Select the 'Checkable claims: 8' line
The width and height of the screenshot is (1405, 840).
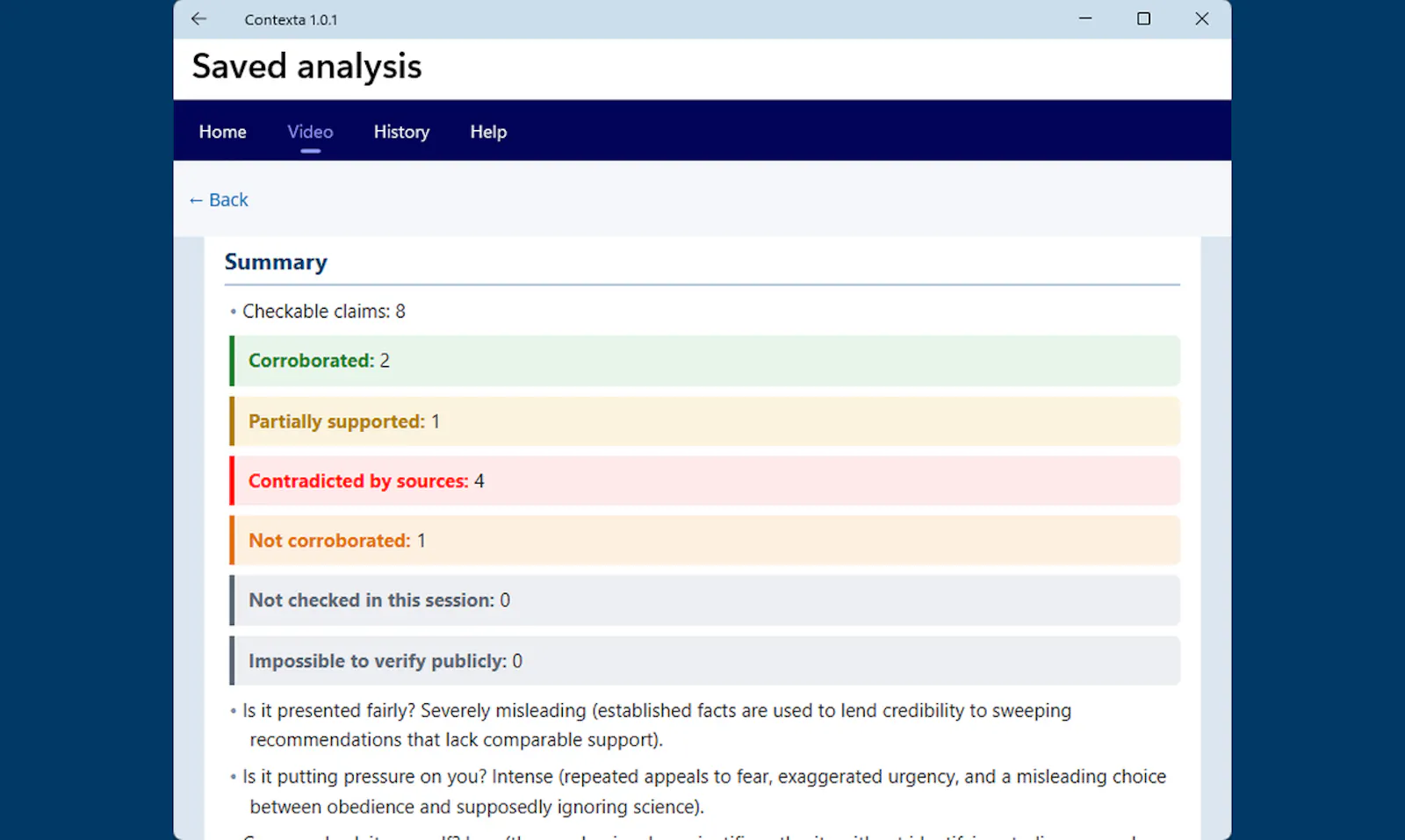coord(323,312)
